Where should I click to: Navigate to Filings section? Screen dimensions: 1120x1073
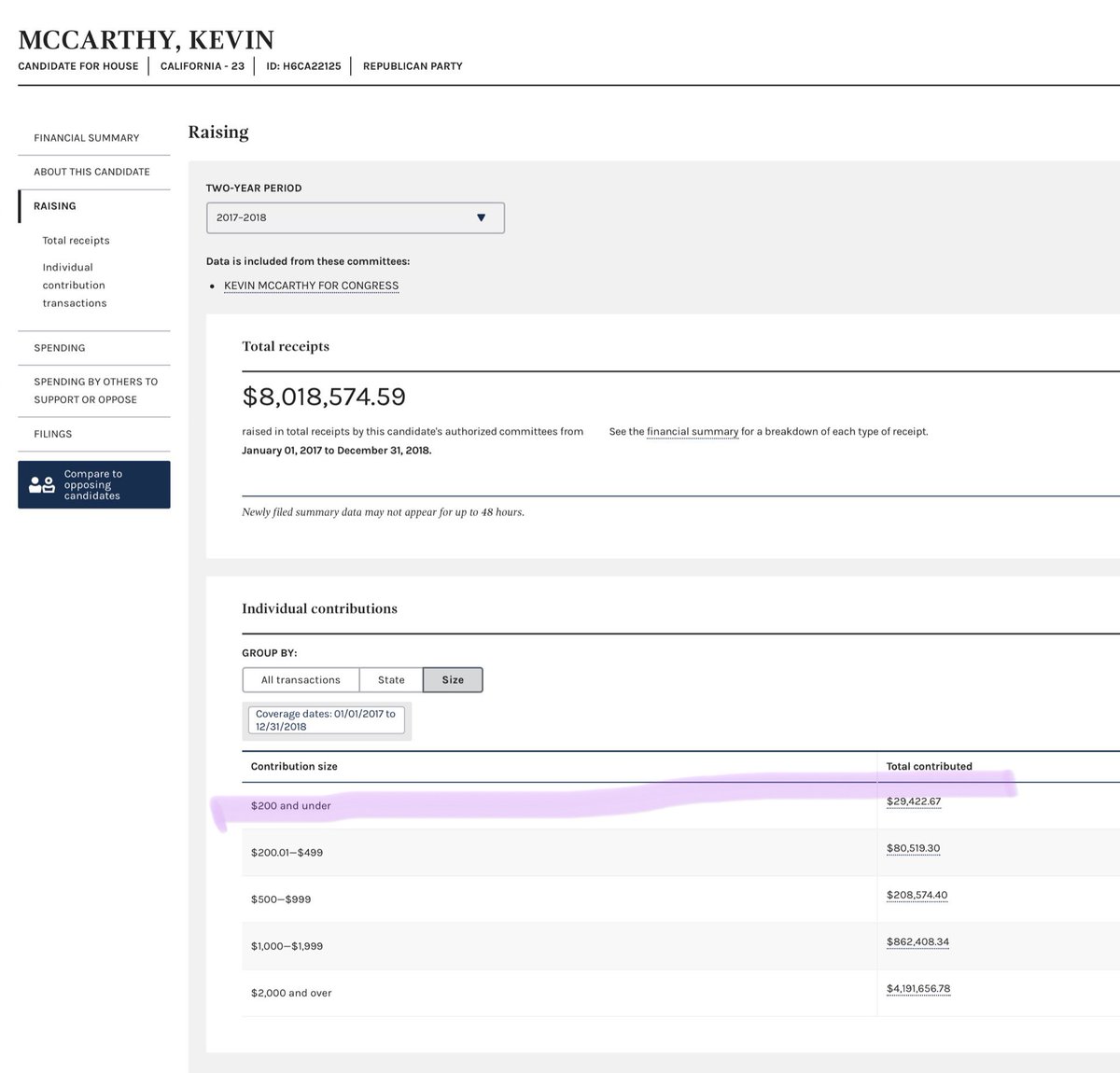coord(53,434)
